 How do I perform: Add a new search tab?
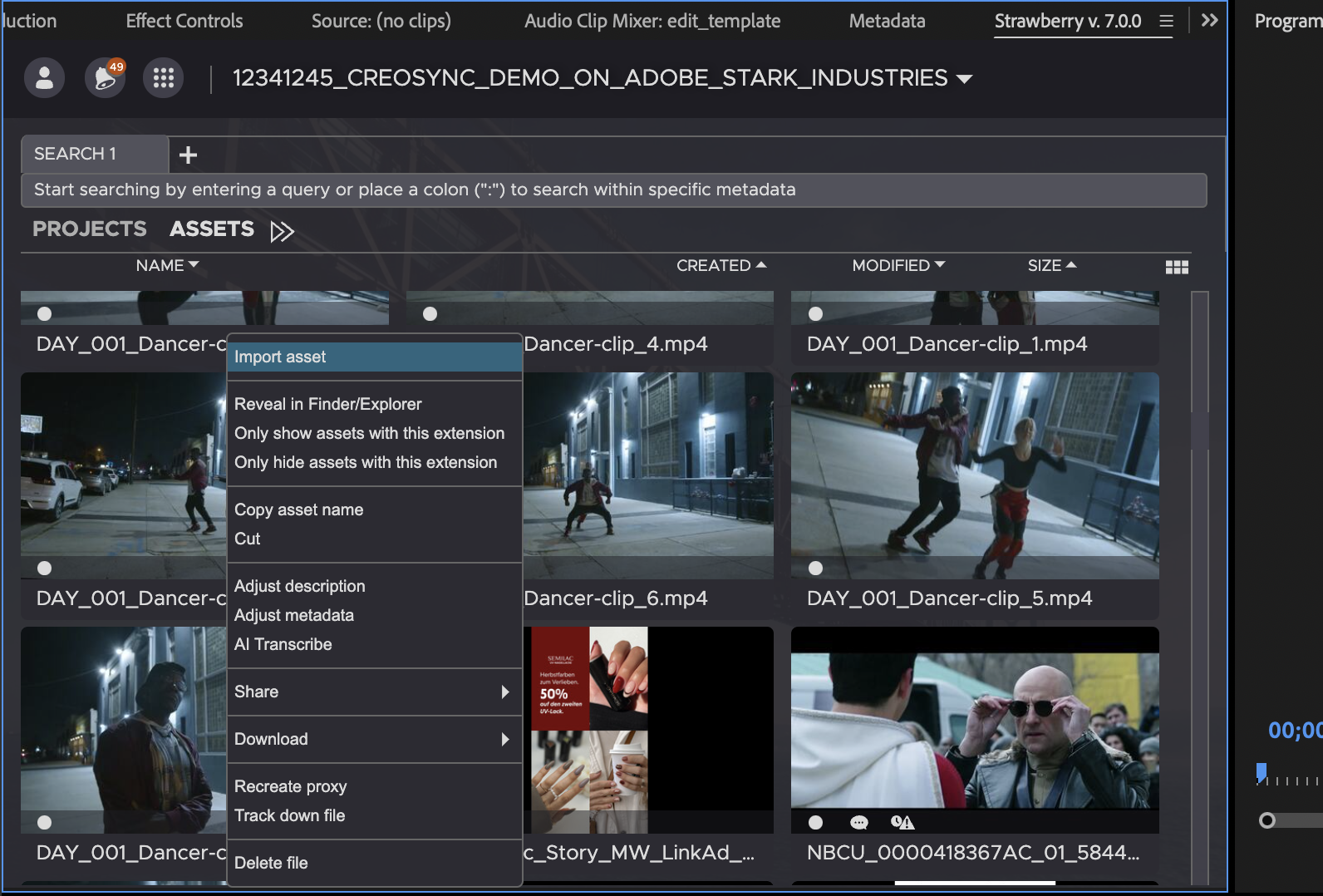189,155
